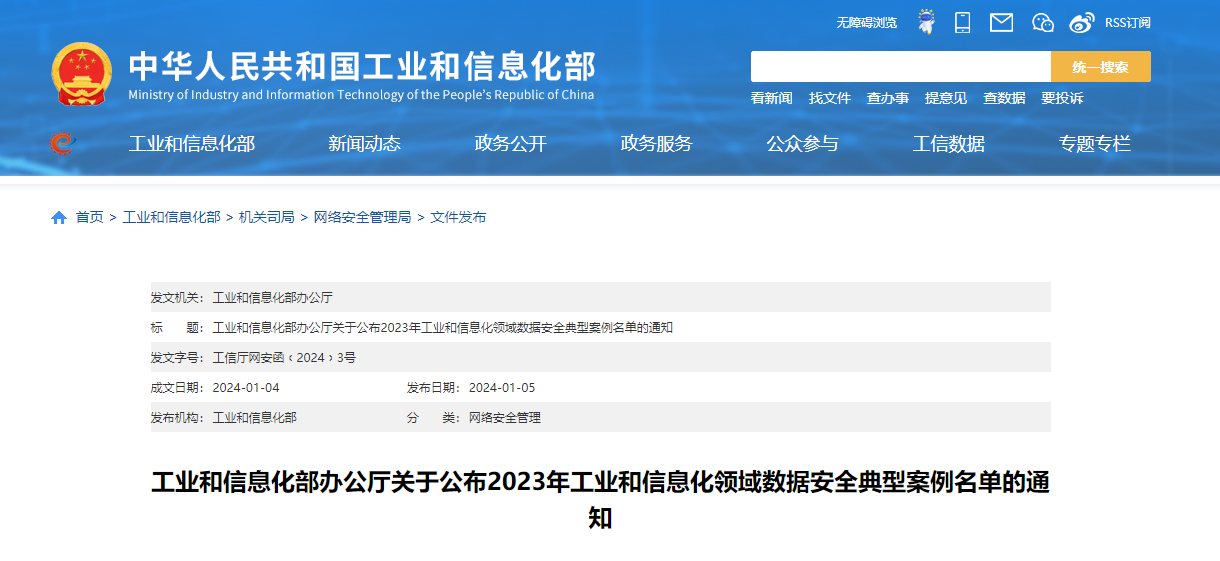Open the WeChat icon in header
1220x561 pixels.
pyautogui.click(x=1043, y=22)
